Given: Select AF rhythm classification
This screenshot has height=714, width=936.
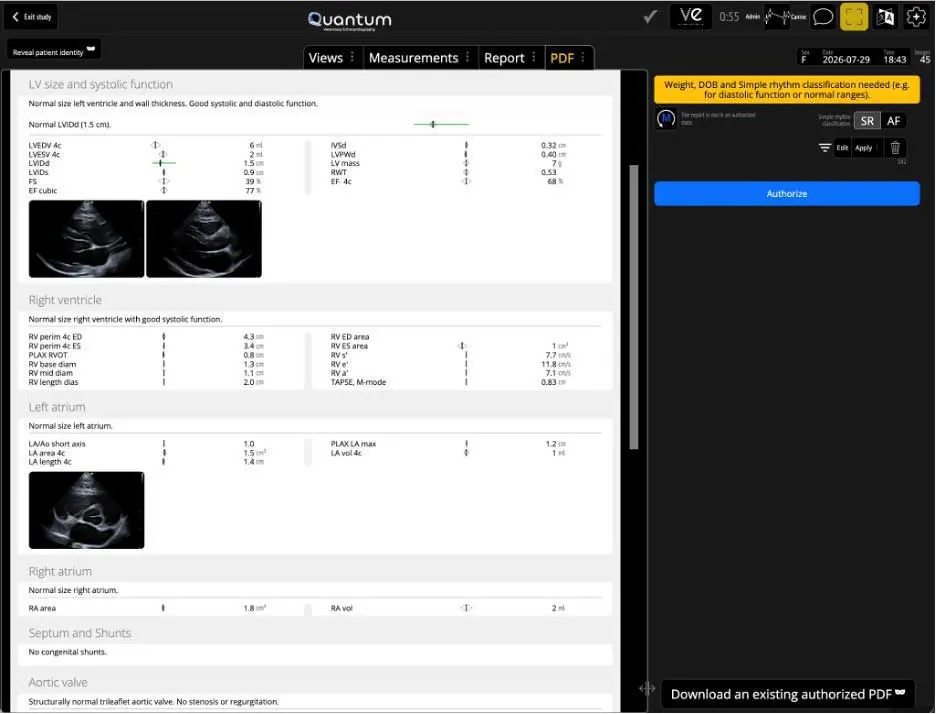Looking at the screenshot, I should coord(893,121).
